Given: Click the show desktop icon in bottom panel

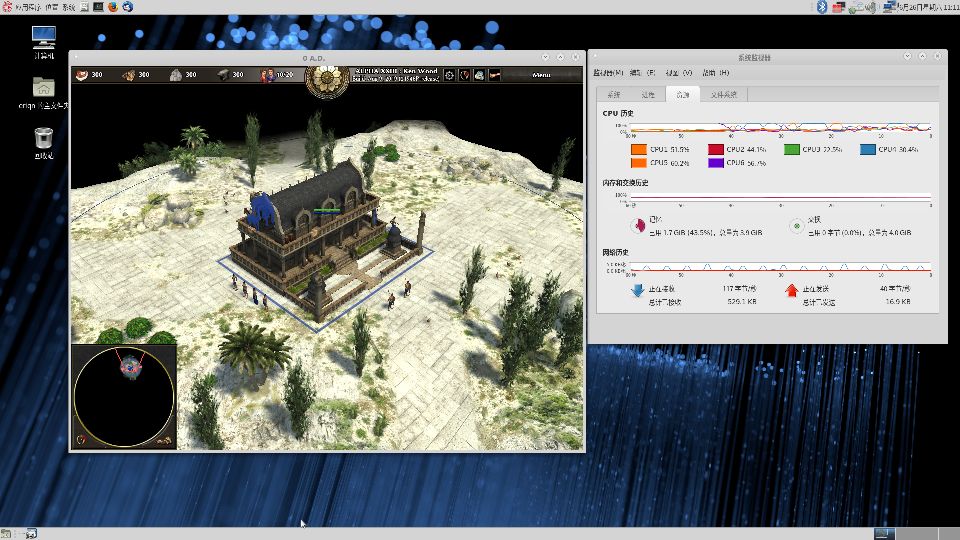Looking at the screenshot, I should [6, 534].
